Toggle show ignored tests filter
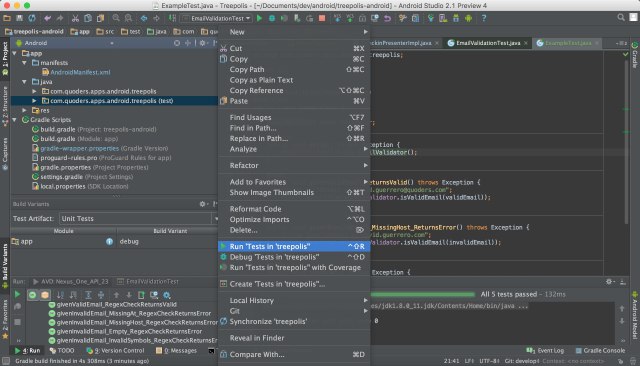 (45, 295)
